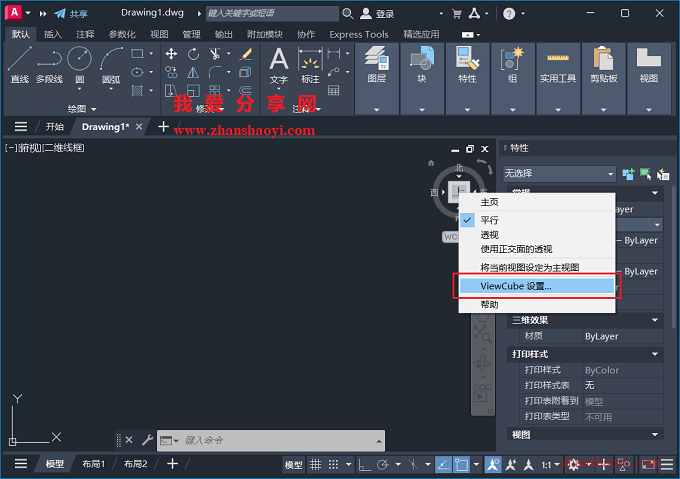
Task: Select the Mirror tool
Action: point(193,72)
